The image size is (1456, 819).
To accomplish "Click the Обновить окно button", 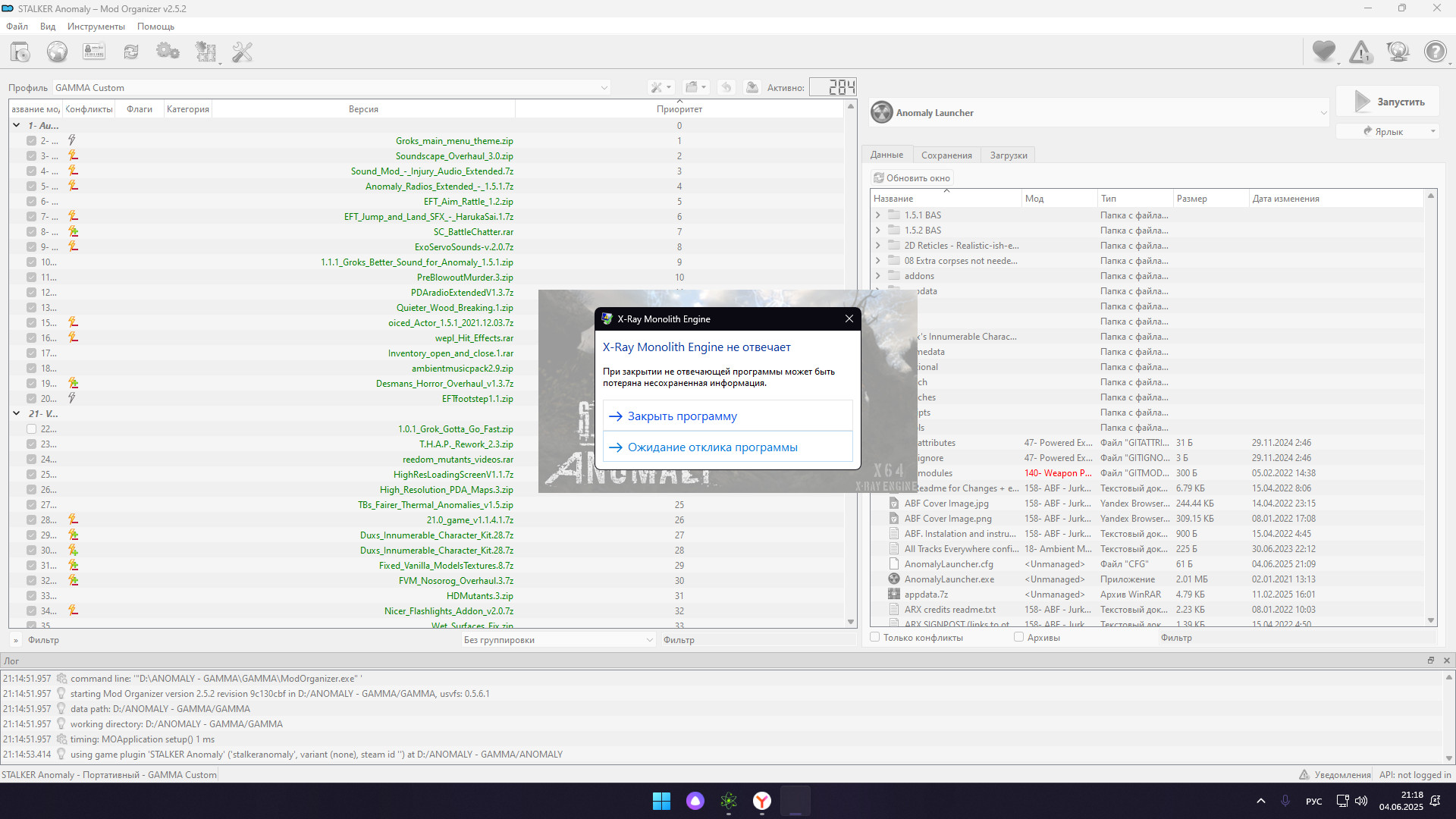I will point(912,178).
